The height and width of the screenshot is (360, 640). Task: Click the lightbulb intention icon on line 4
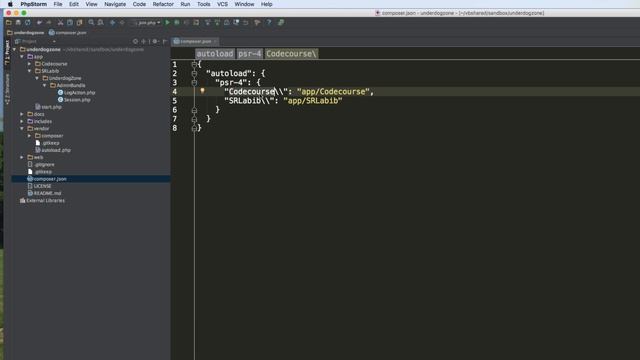(x=202, y=91)
